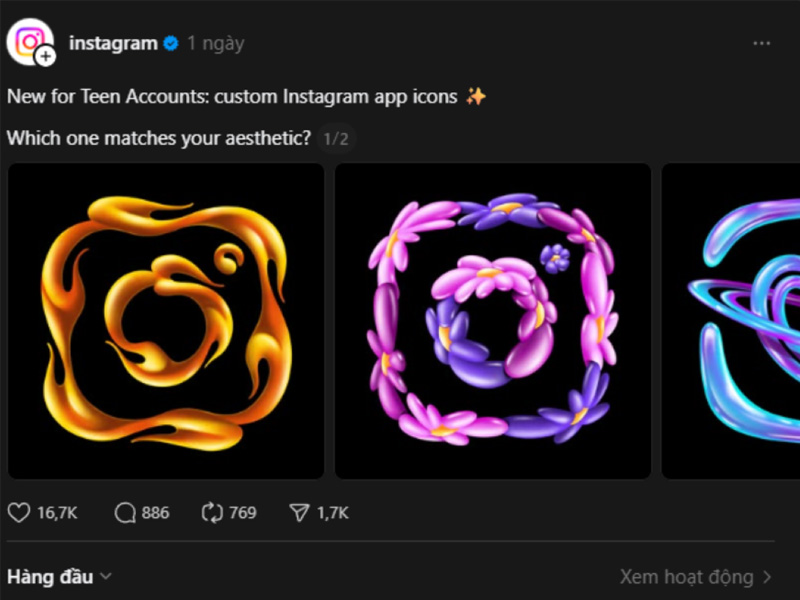
Task: Select the purple flower Instagram icon image
Action: pyautogui.click(x=492, y=322)
